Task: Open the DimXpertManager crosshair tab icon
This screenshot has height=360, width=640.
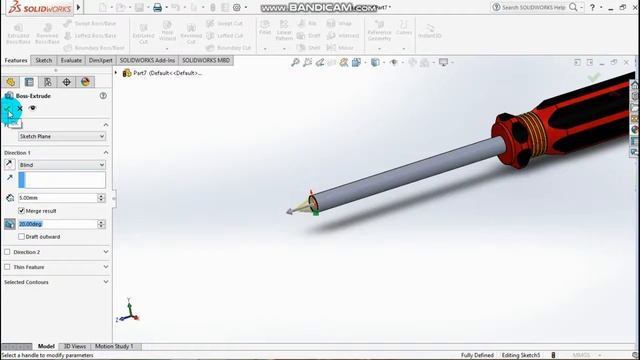Action: (x=66, y=82)
